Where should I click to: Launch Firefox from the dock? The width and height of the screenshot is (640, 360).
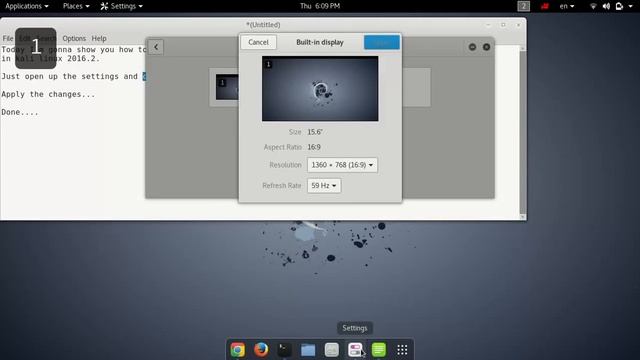pyautogui.click(x=261, y=350)
